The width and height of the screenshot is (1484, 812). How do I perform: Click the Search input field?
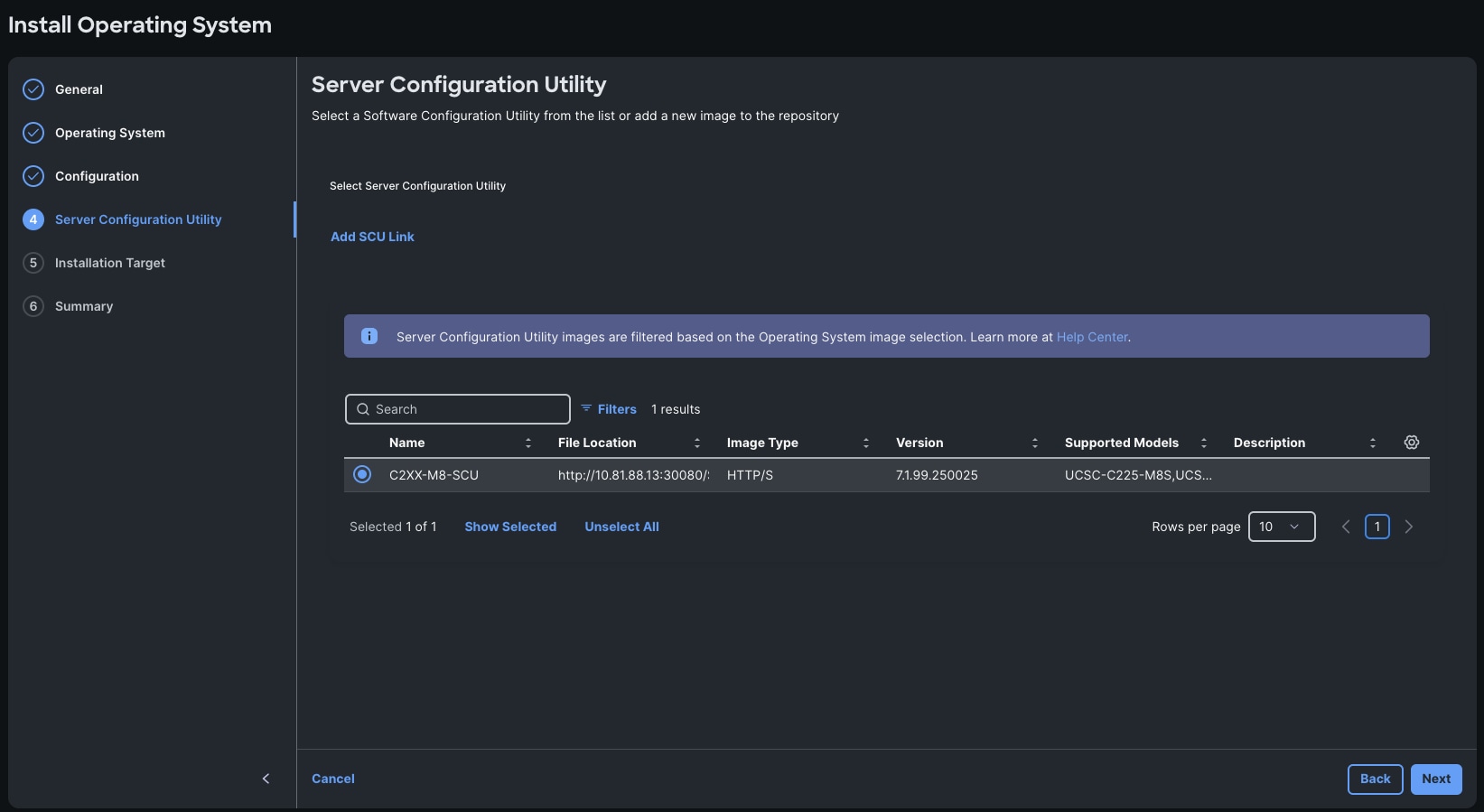[x=458, y=409]
